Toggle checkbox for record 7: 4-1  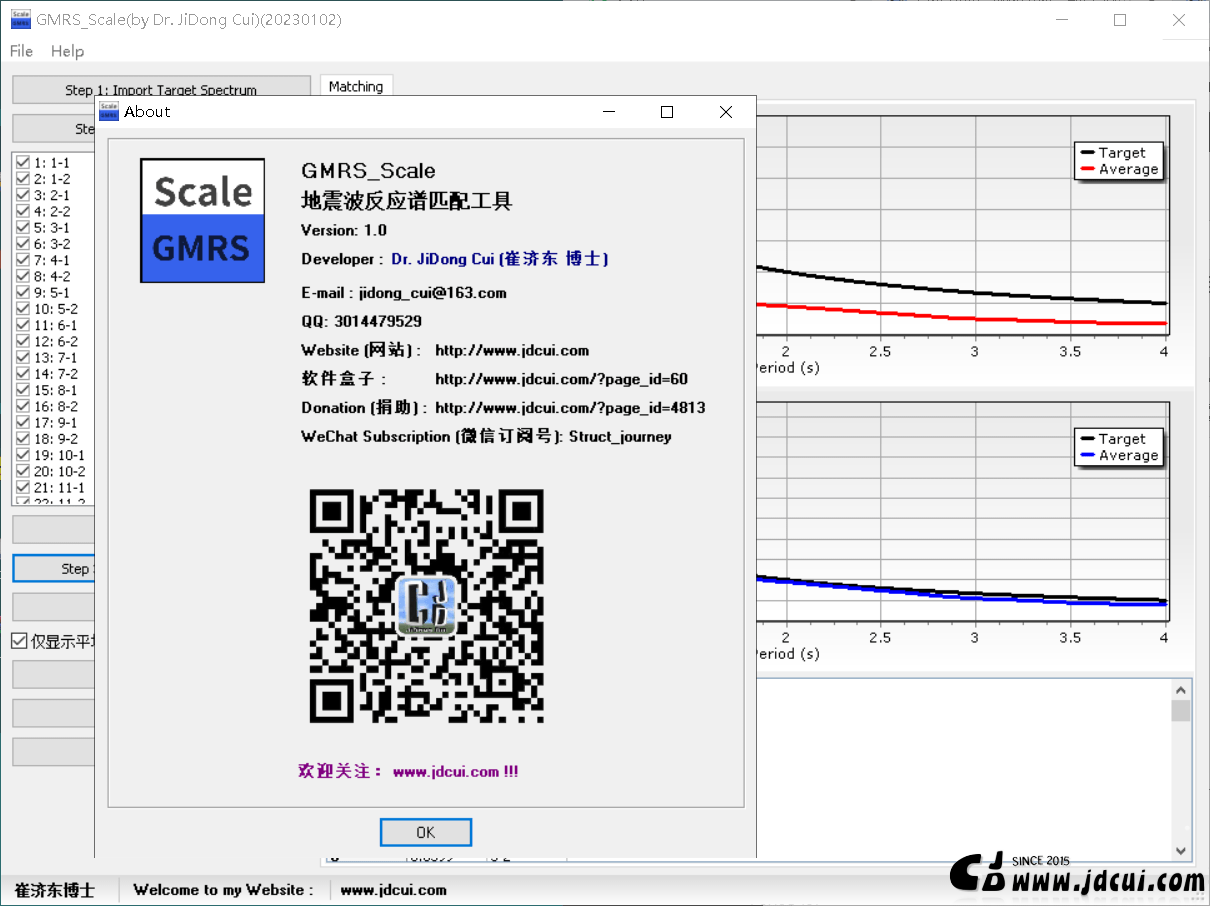(x=23, y=260)
